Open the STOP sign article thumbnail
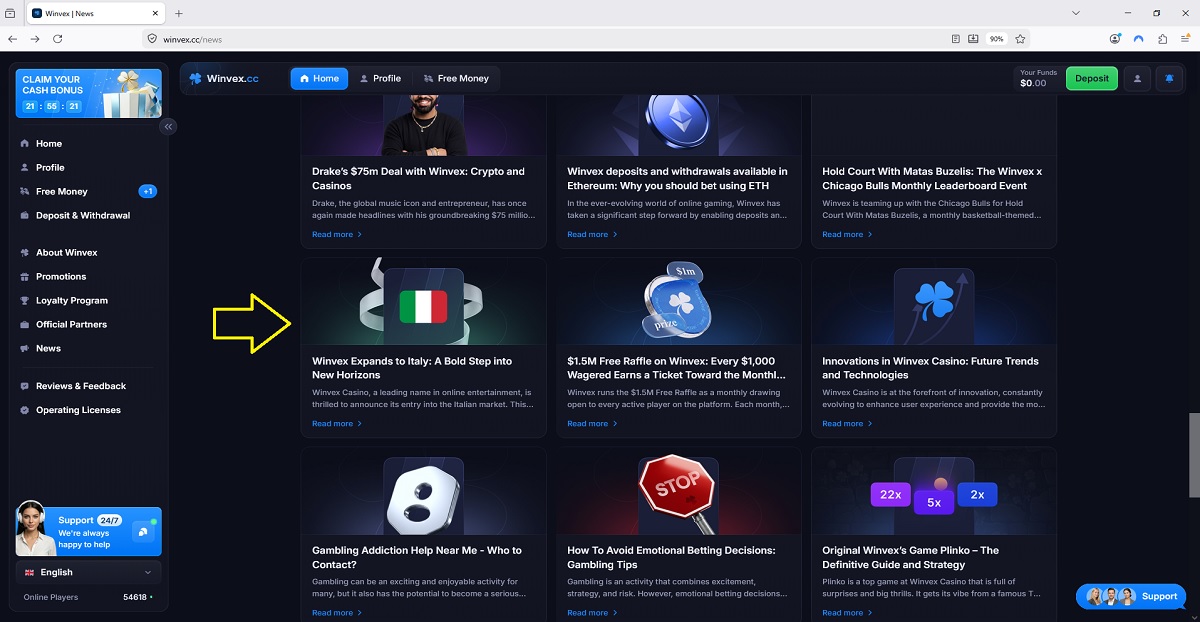Viewport: 1200px width, 622px height. point(679,491)
